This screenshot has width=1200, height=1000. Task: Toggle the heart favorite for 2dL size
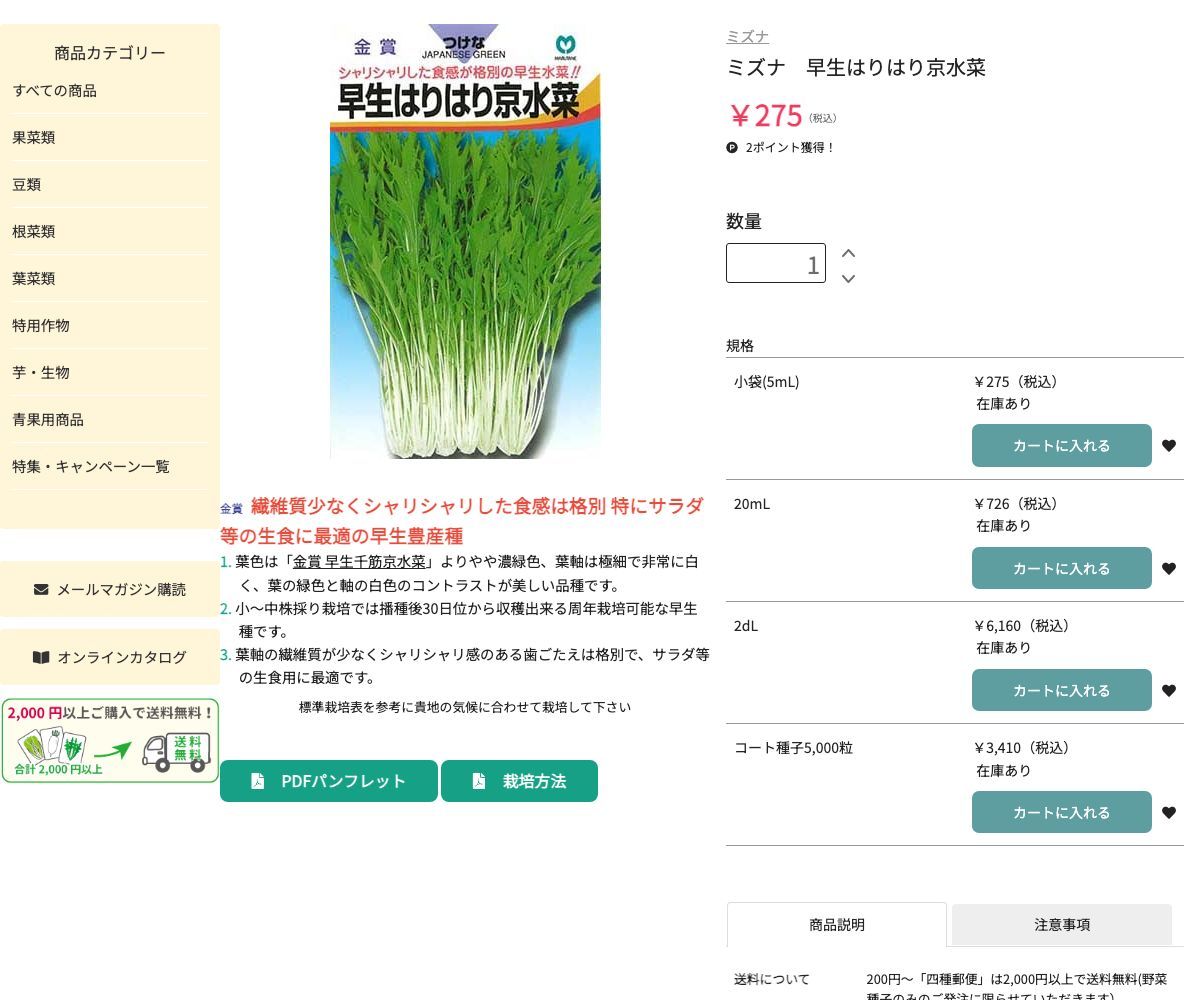click(1169, 690)
